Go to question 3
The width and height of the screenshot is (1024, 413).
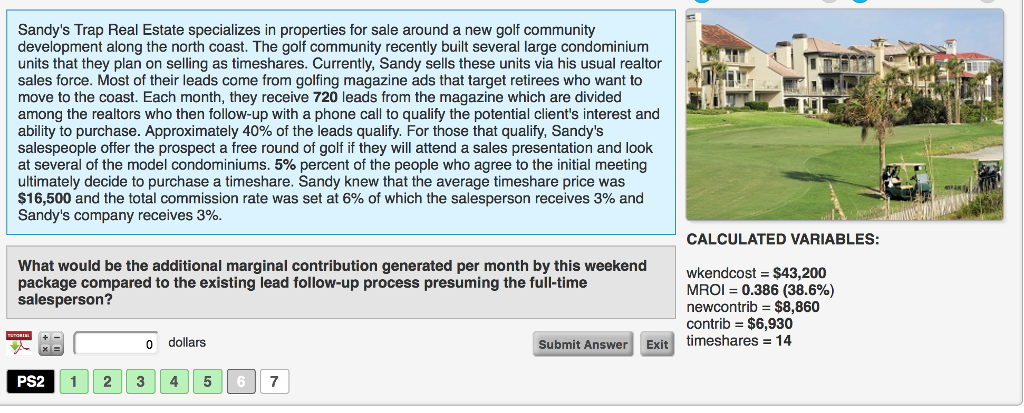[140, 382]
